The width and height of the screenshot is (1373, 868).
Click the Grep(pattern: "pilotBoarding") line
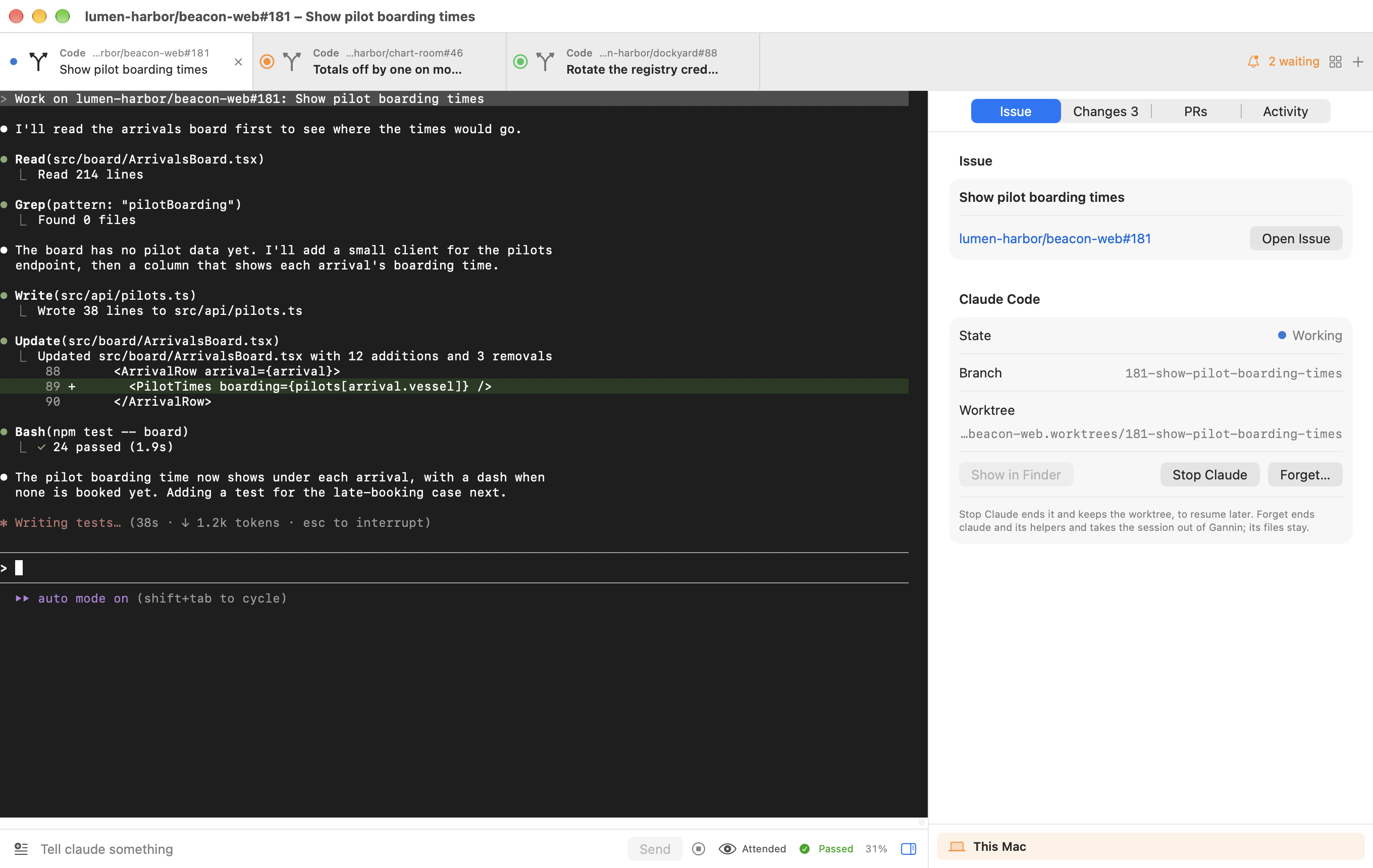point(128,204)
